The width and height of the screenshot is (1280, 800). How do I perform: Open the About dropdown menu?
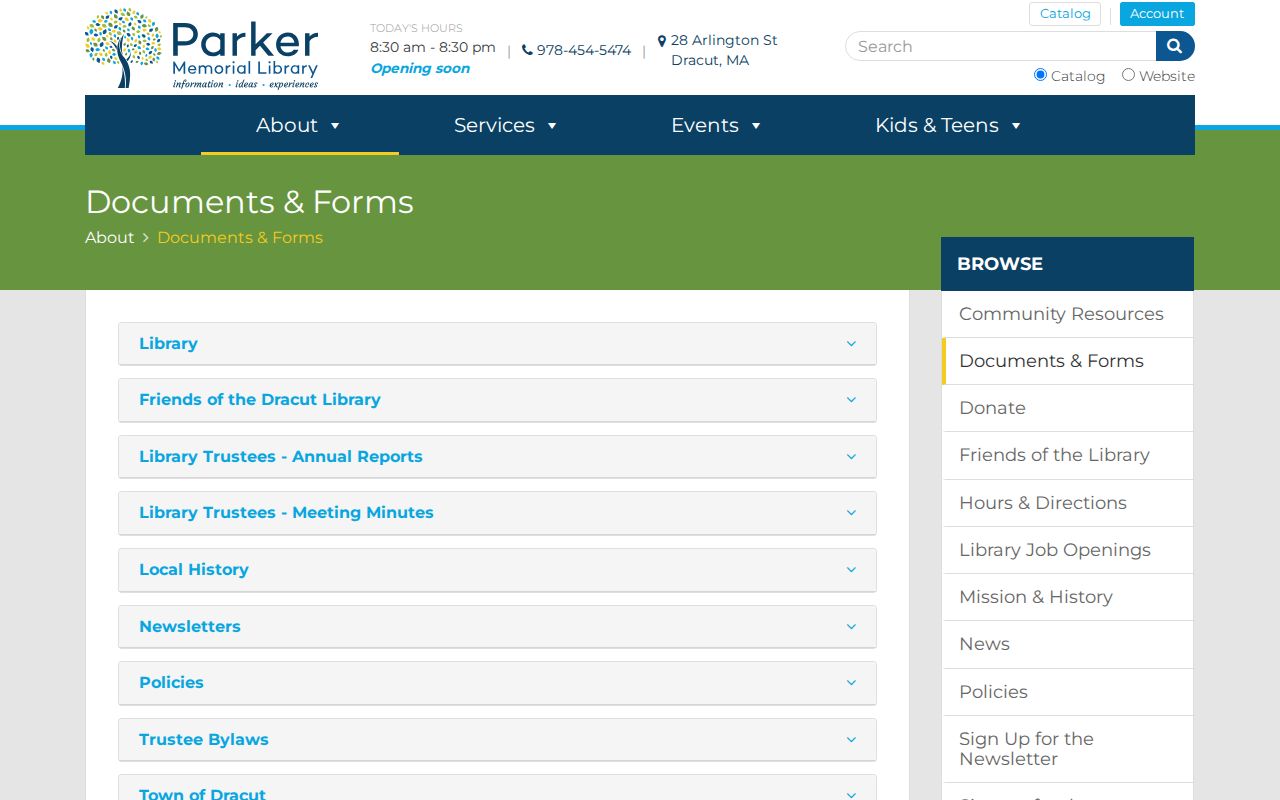(299, 125)
